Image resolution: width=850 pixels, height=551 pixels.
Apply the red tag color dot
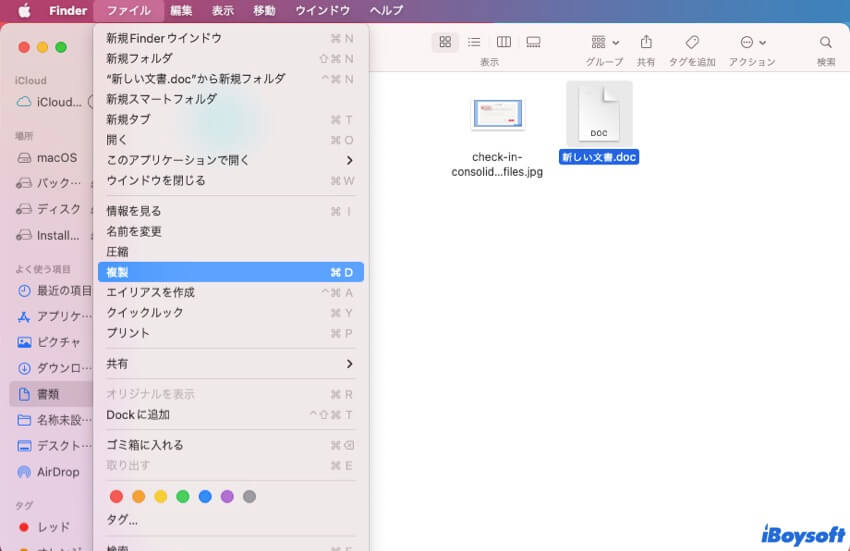116,496
